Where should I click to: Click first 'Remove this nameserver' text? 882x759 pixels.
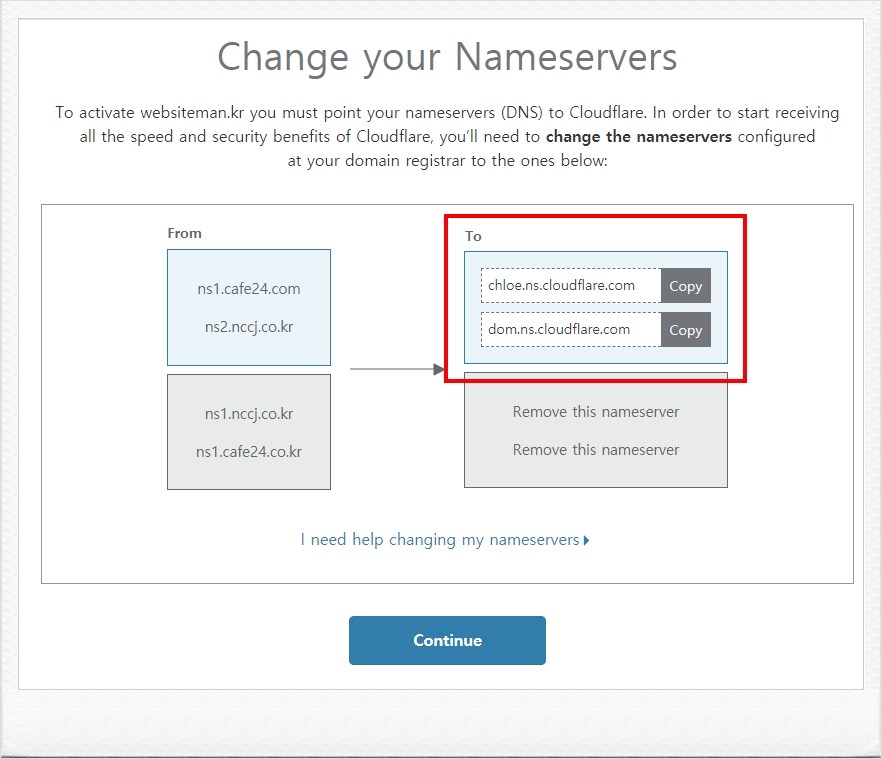point(596,412)
